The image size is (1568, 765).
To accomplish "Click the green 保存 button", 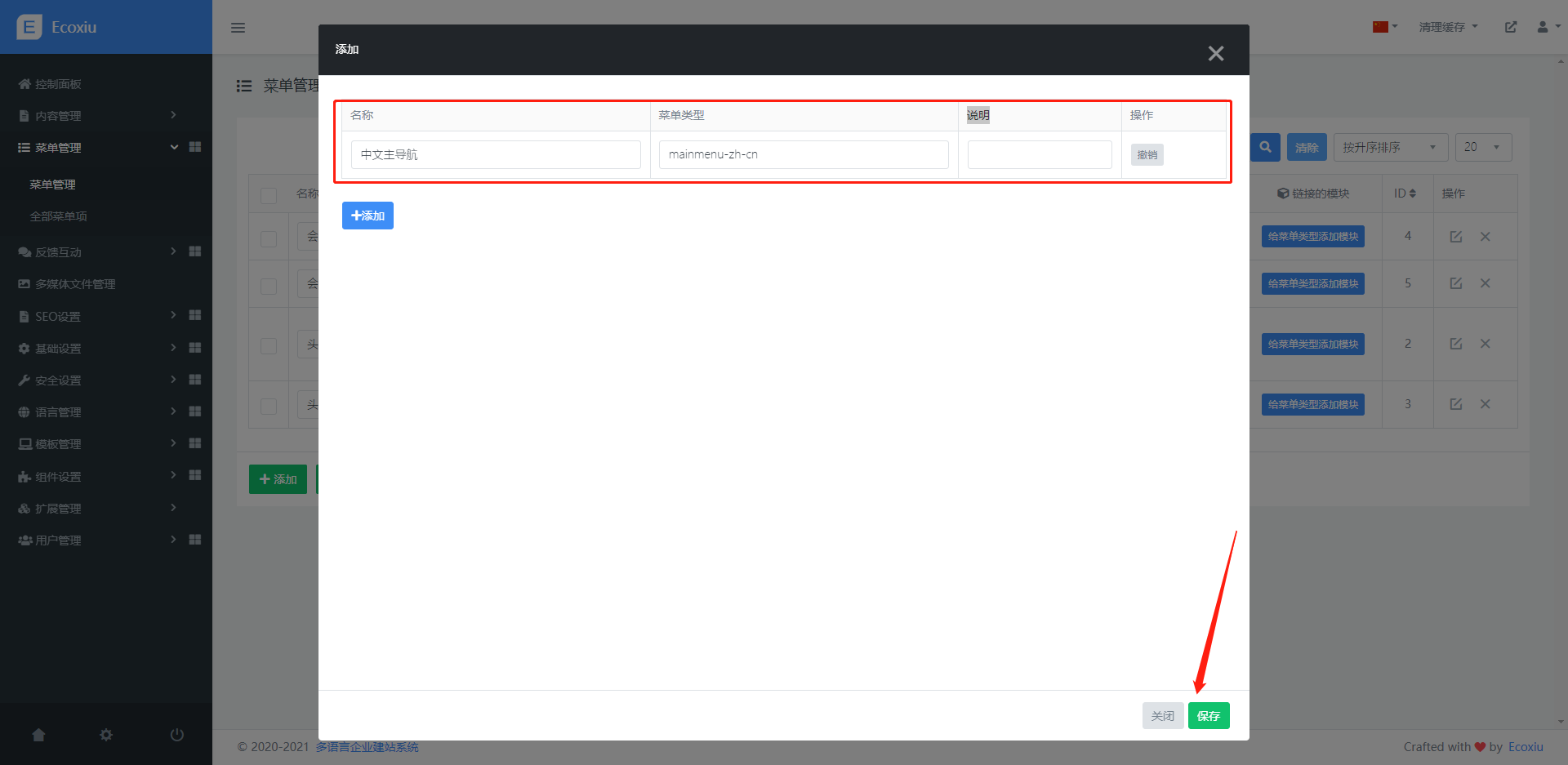I will (x=1208, y=716).
